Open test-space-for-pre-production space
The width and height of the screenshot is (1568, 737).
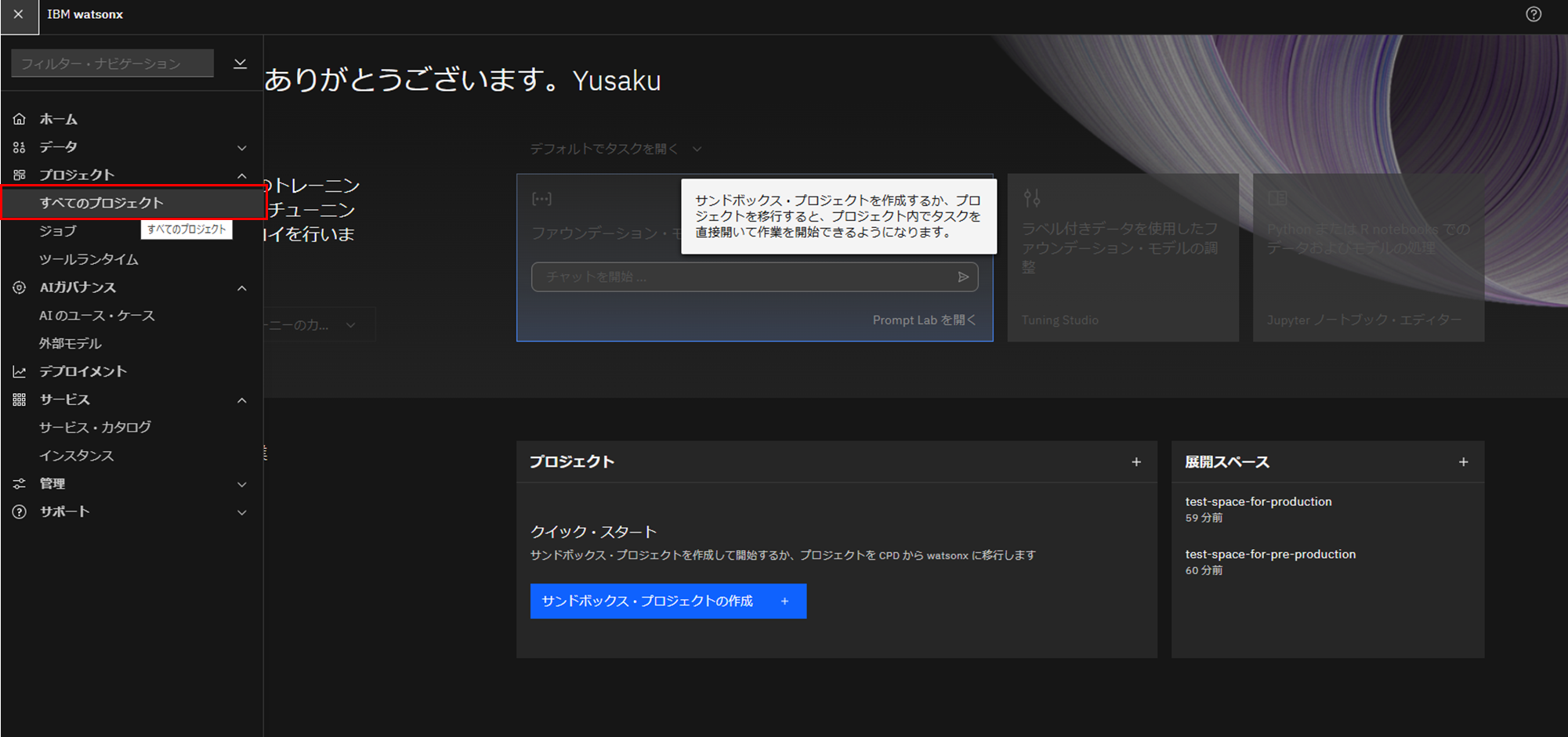(x=1270, y=554)
